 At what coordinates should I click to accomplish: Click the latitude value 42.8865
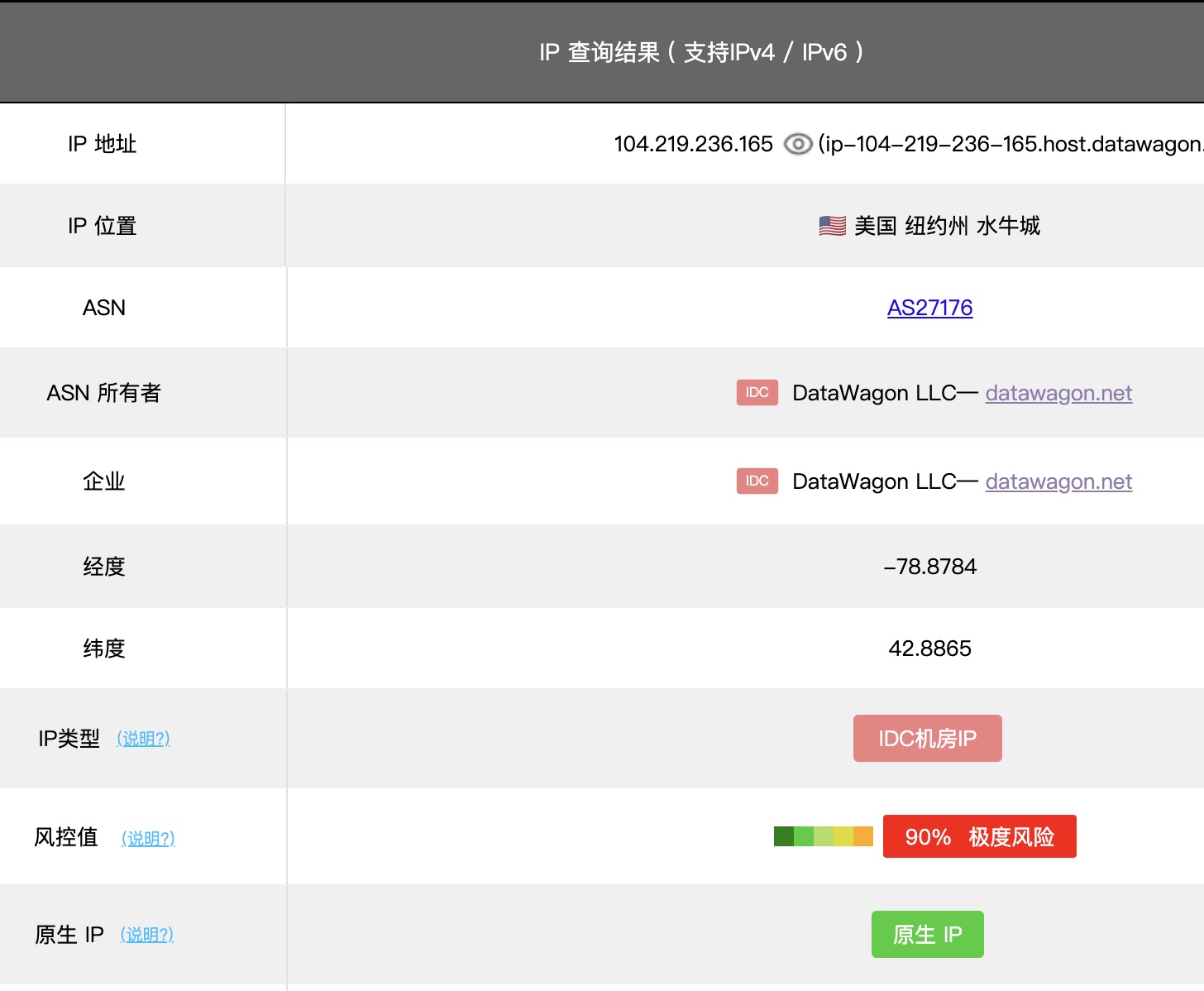pos(930,649)
